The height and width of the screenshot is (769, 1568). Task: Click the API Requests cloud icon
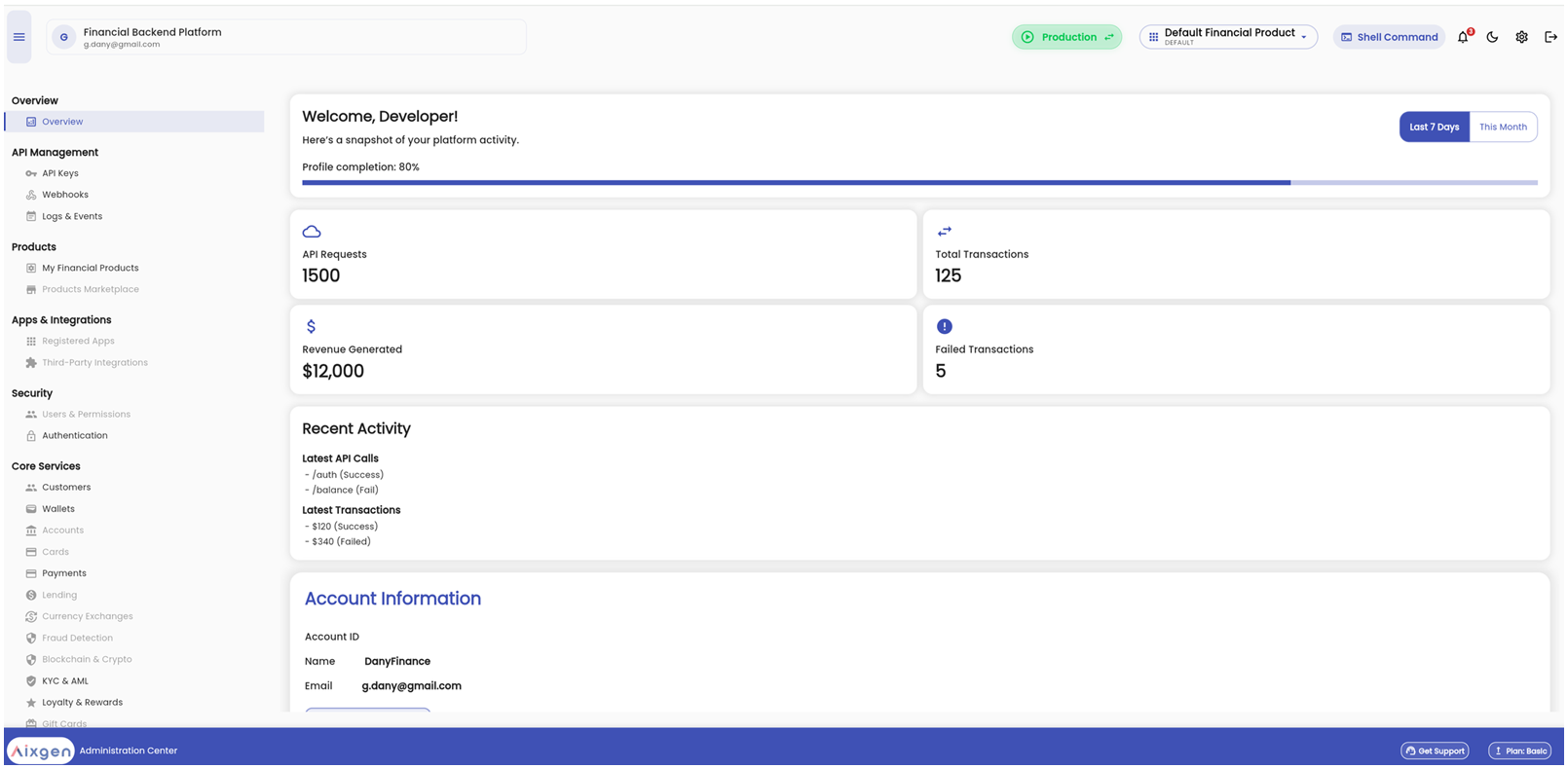pos(312,232)
